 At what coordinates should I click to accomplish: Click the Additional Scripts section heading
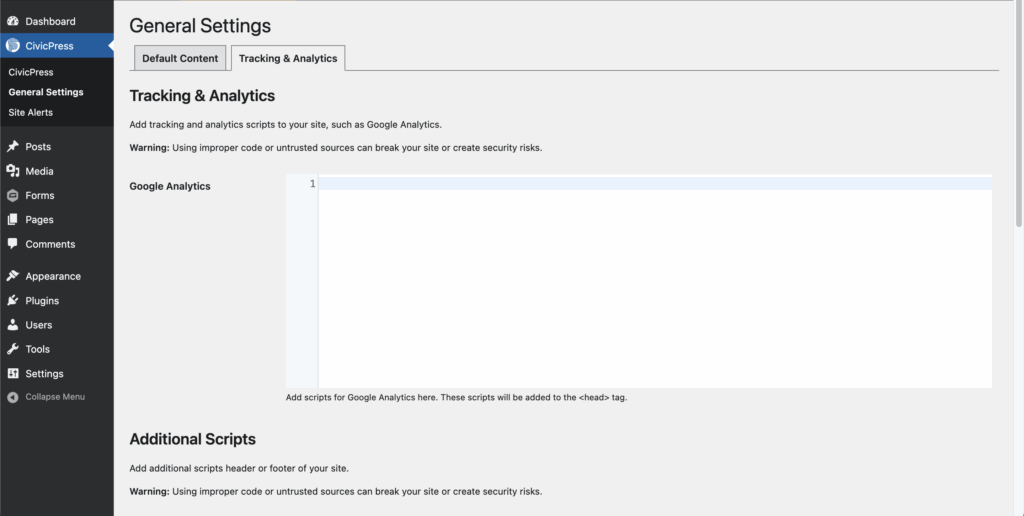(193, 439)
